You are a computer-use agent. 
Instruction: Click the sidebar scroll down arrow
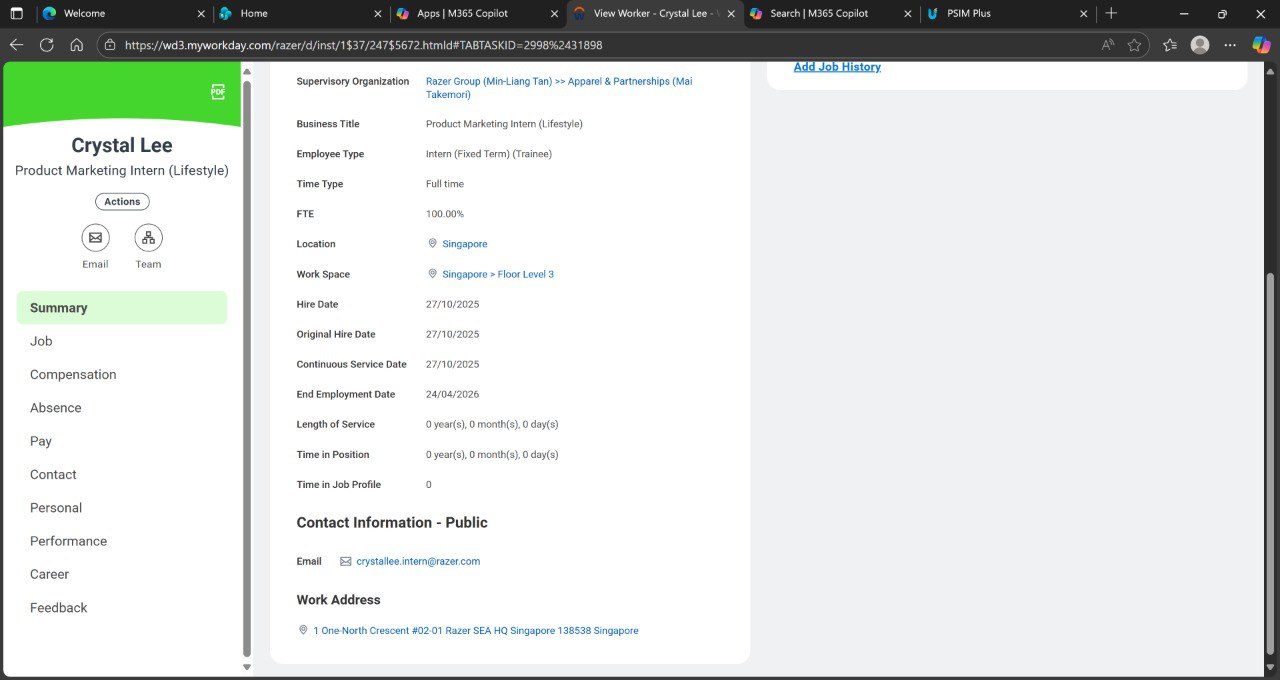247,666
